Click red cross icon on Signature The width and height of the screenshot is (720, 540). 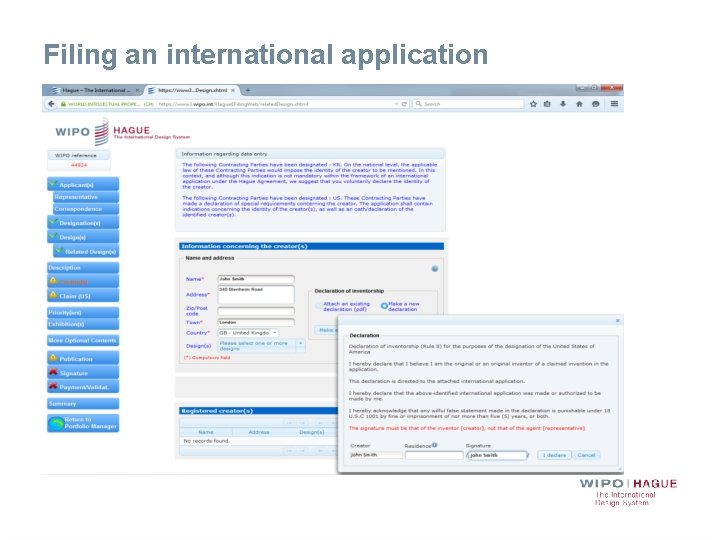(53, 372)
